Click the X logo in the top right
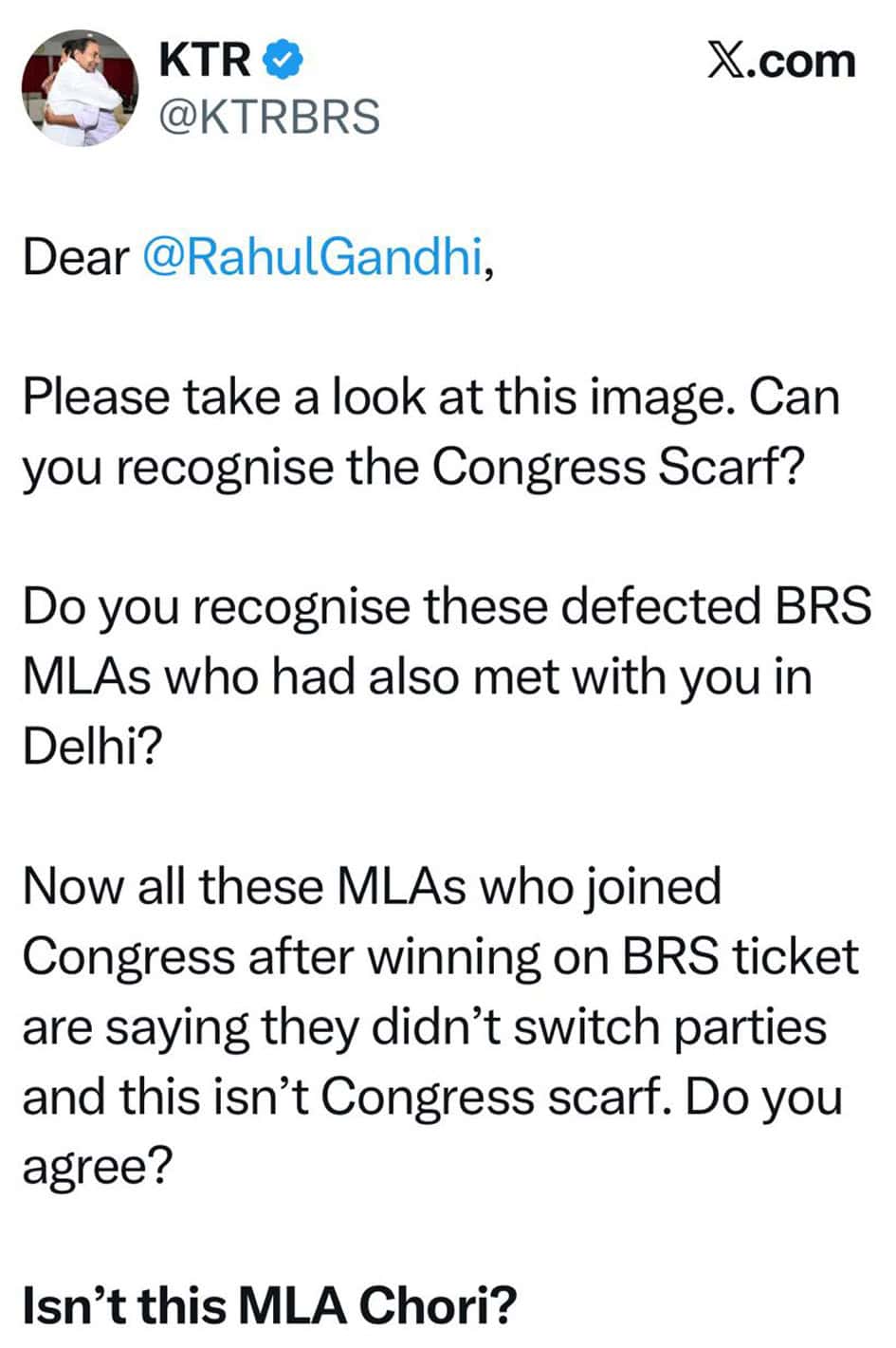896x1348 pixels. [727, 61]
